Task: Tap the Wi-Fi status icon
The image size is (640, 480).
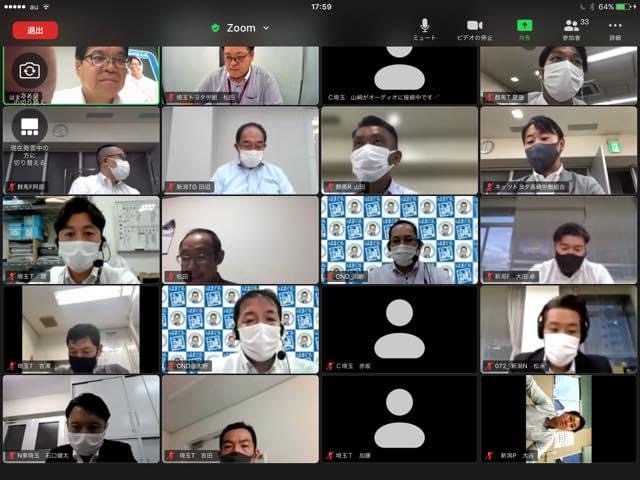Action: tap(46, 7)
